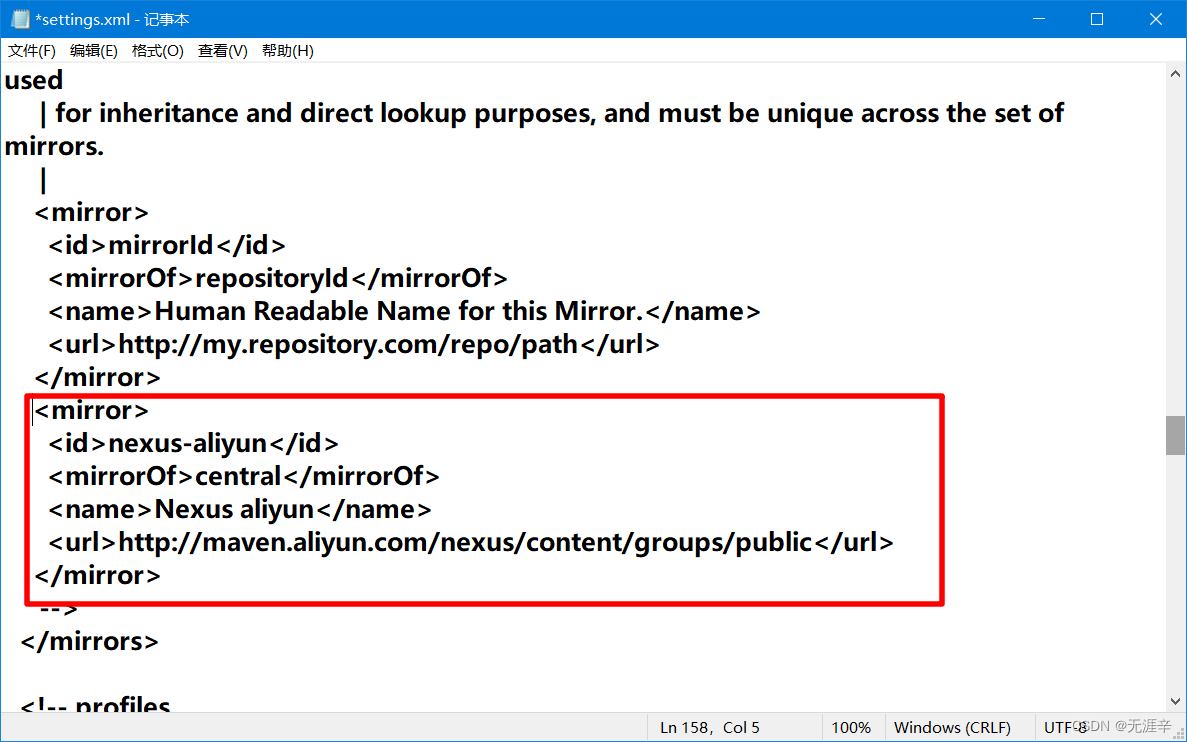Click the scrollbar up arrow

click(x=1176, y=72)
